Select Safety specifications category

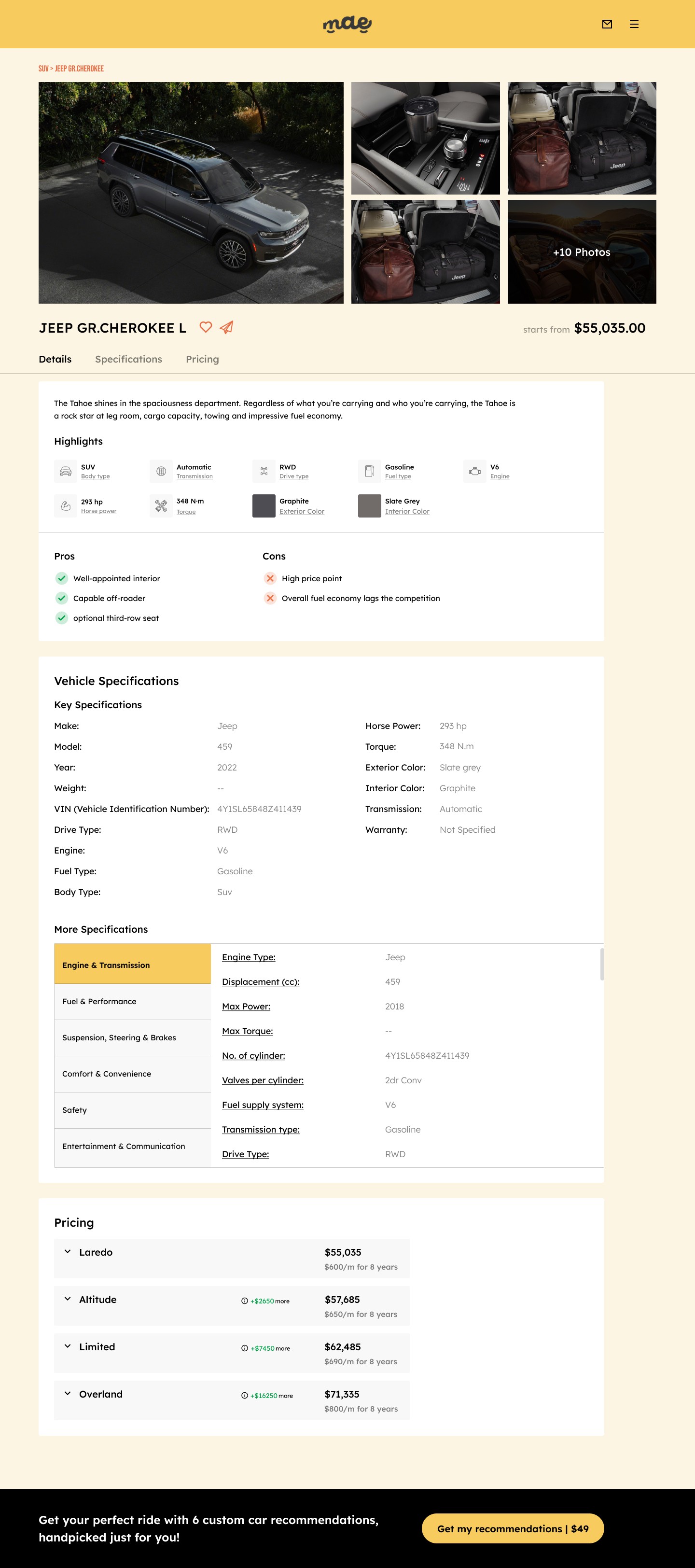point(133,1110)
